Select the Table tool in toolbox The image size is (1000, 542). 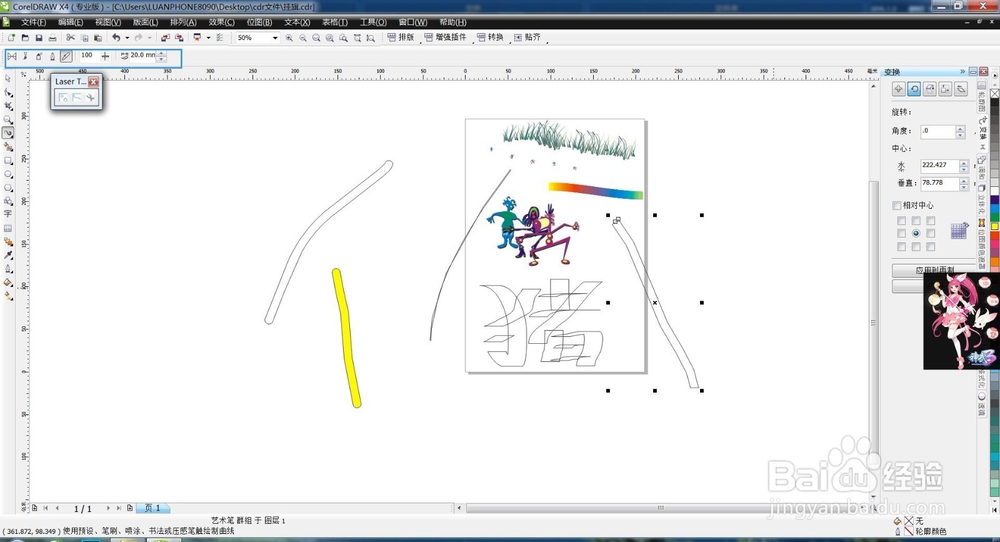pyautogui.click(x=8, y=228)
